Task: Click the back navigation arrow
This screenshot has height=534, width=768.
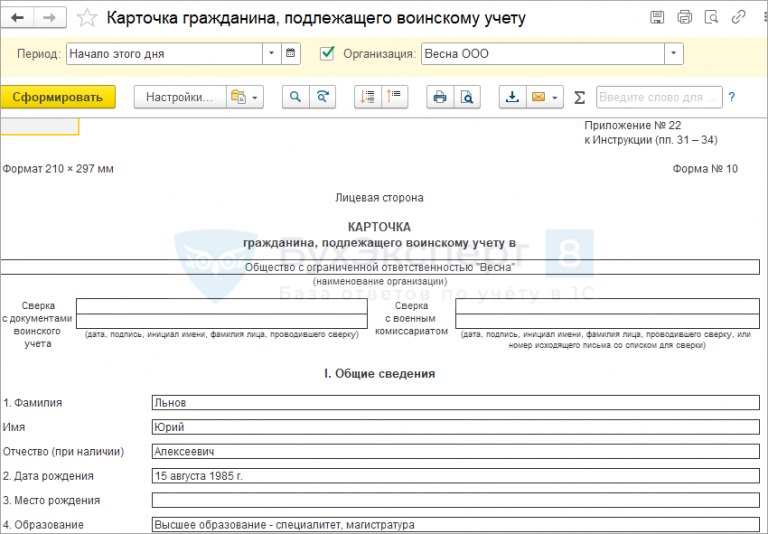Action: (x=19, y=18)
